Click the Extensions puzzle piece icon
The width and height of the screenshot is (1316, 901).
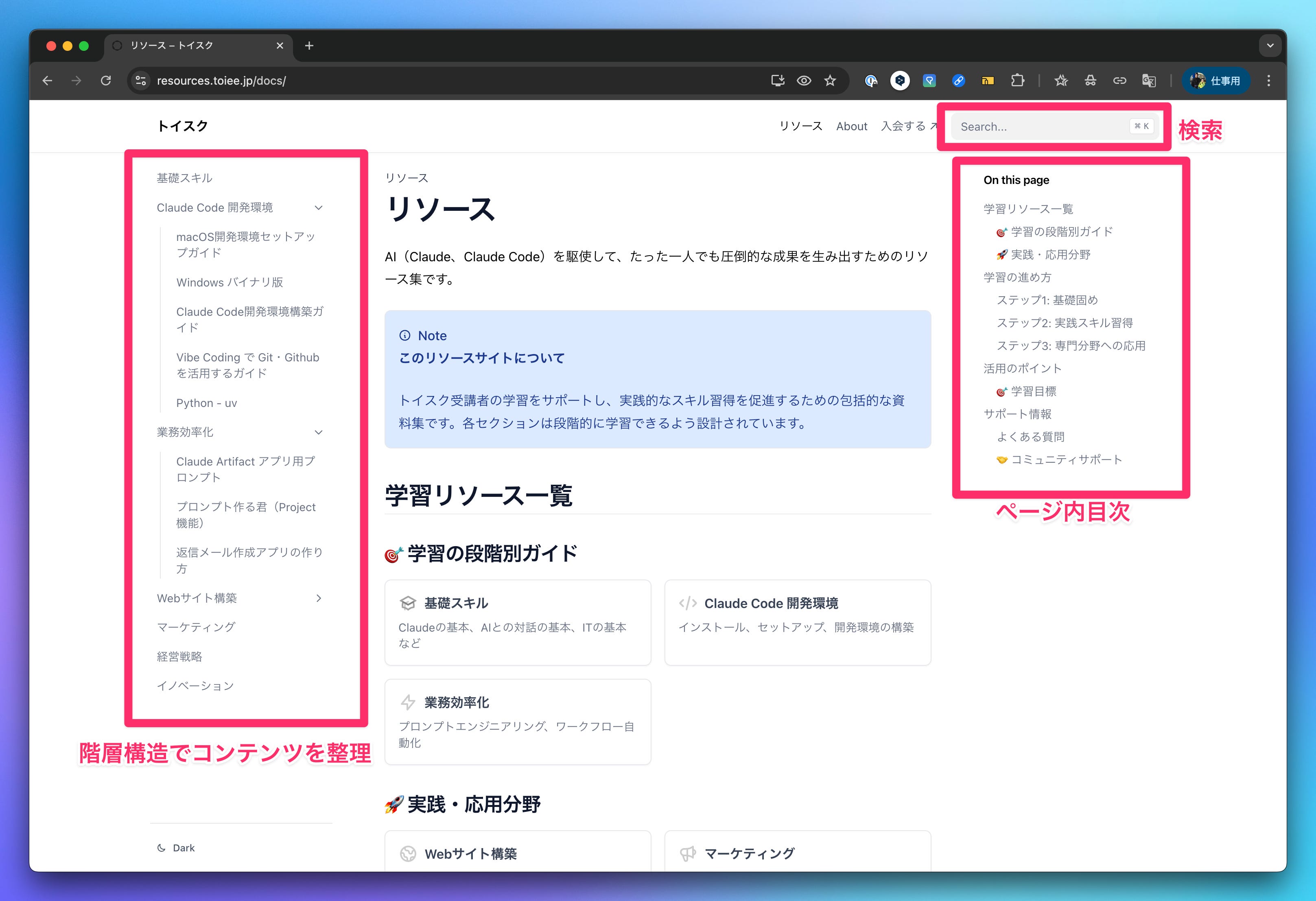(x=1017, y=81)
